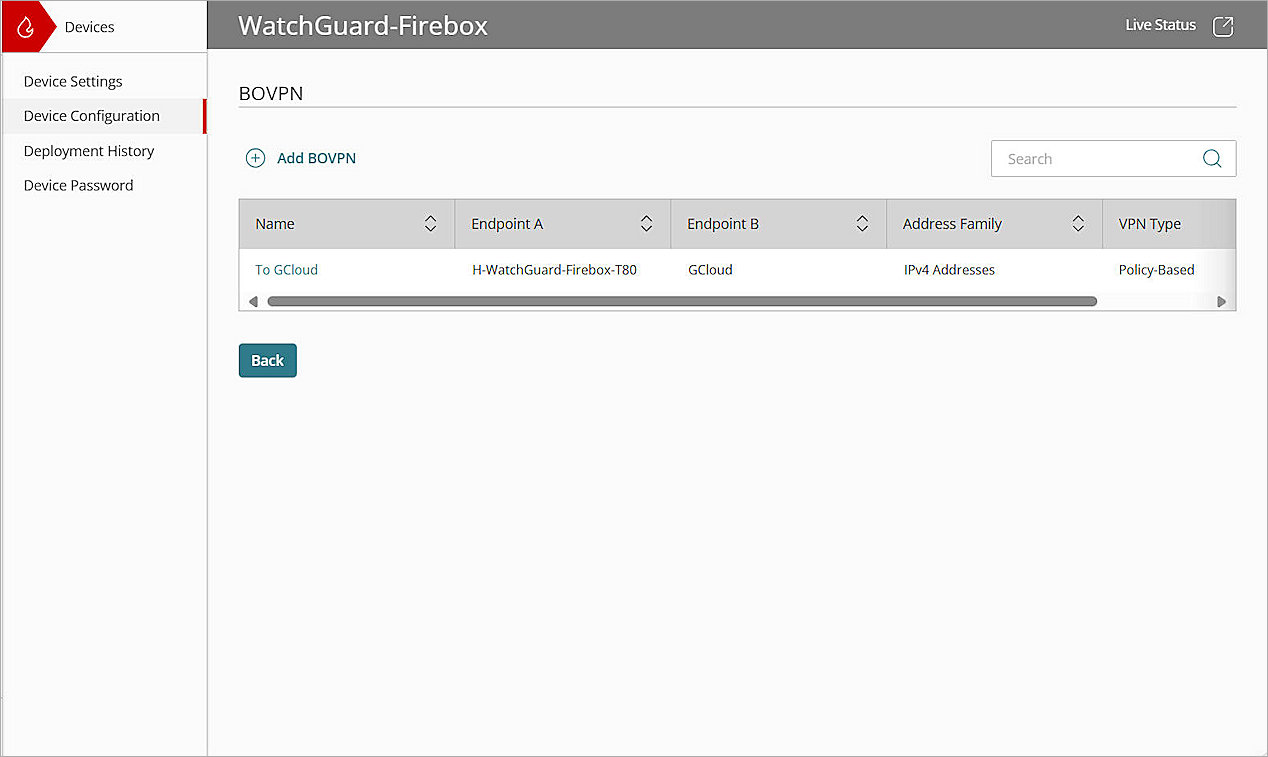Click the Back button
This screenshot has width=1268, height=757.
tap(267, 360)
